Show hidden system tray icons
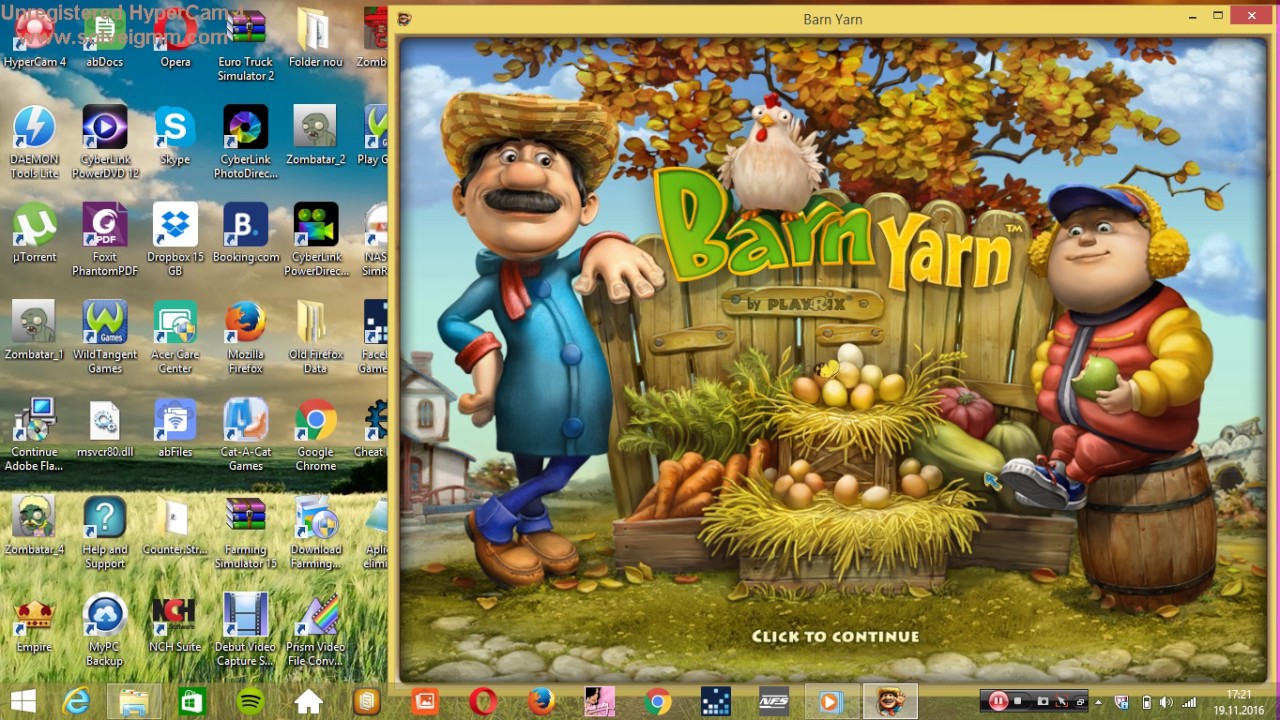This screenshot has height=720, width=1280. pyautogui.click(x=1098, y=702)
